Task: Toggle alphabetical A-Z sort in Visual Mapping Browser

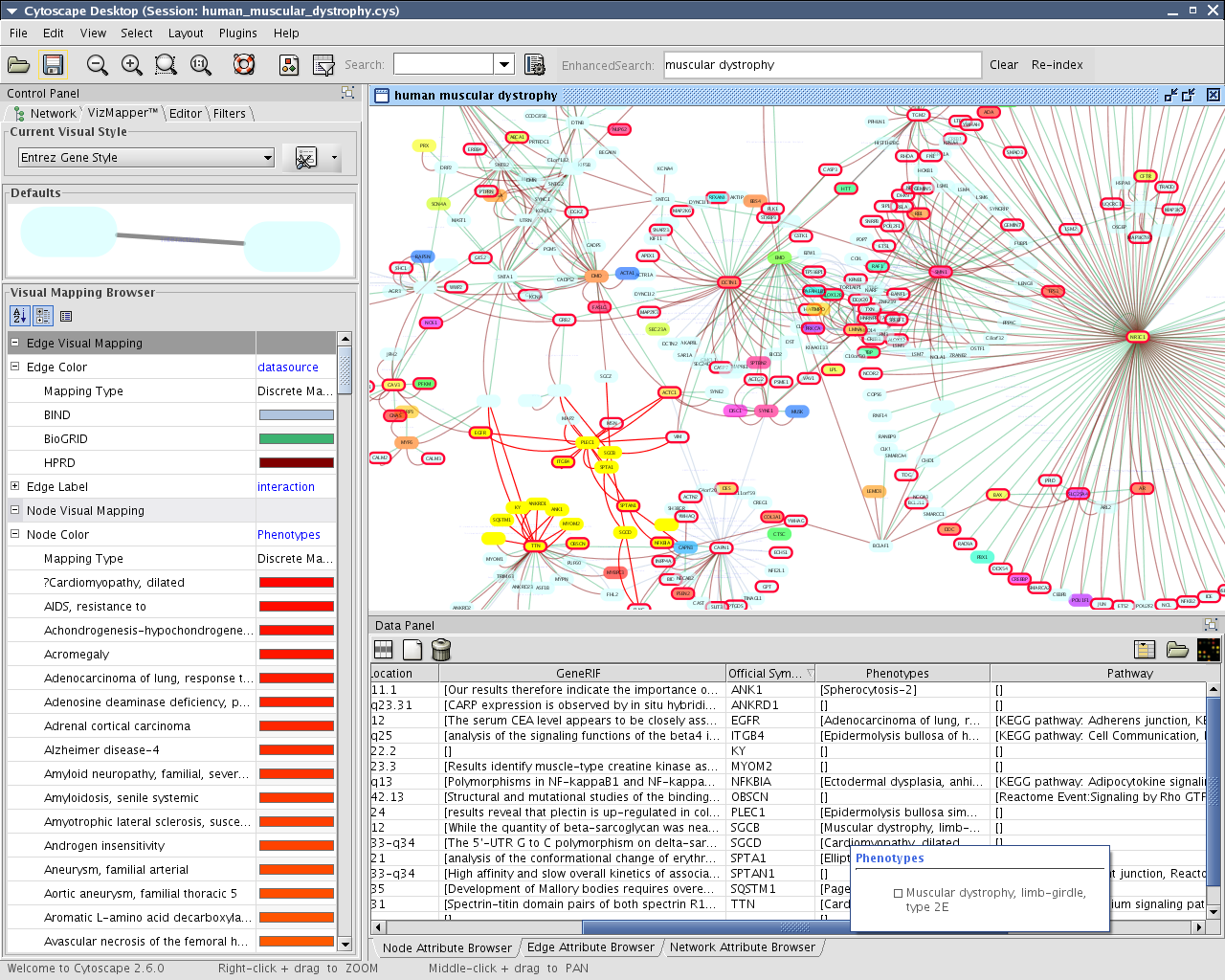Action: (19, 316)
